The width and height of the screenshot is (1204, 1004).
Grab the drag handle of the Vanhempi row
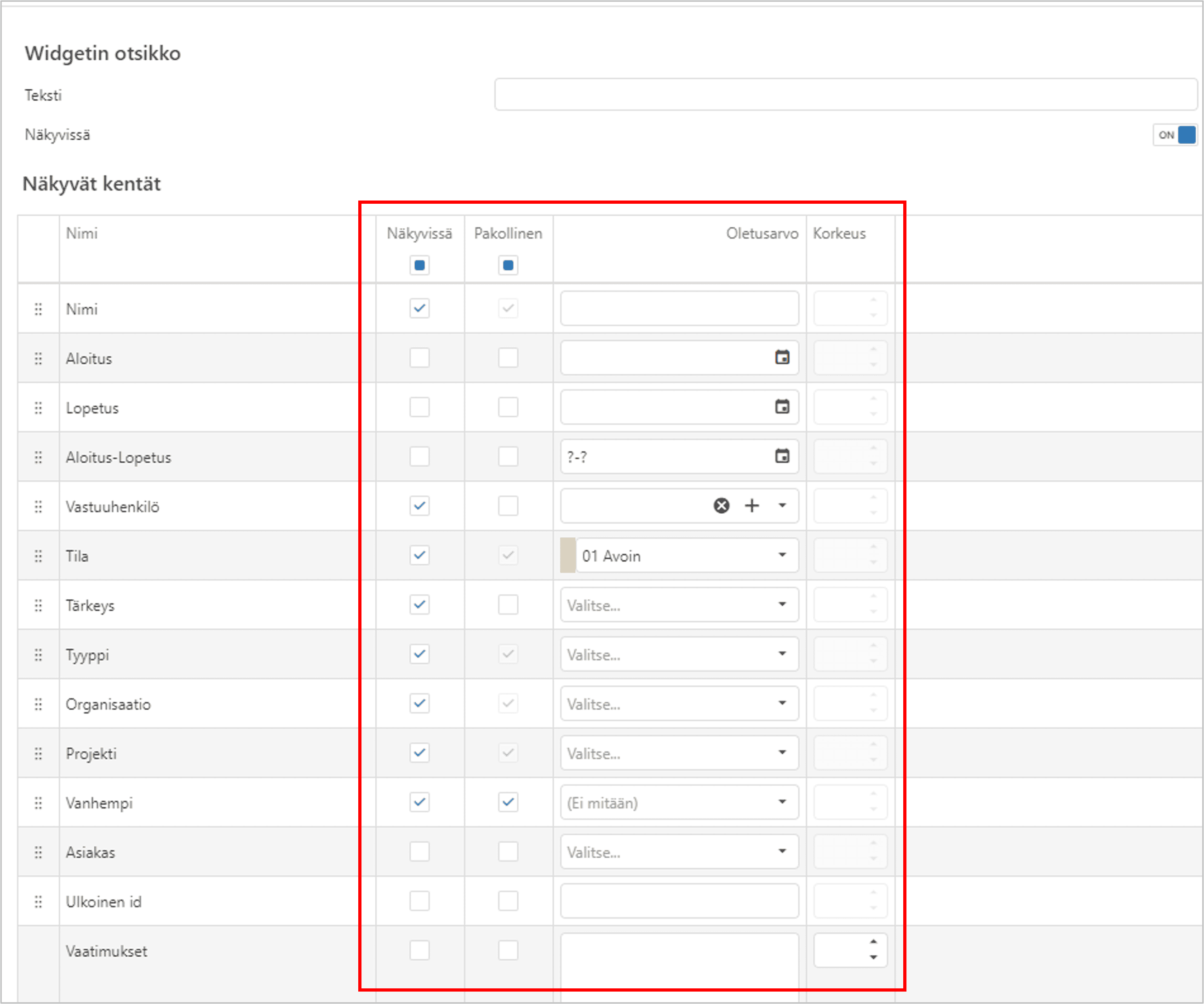[x=38, y=803]
